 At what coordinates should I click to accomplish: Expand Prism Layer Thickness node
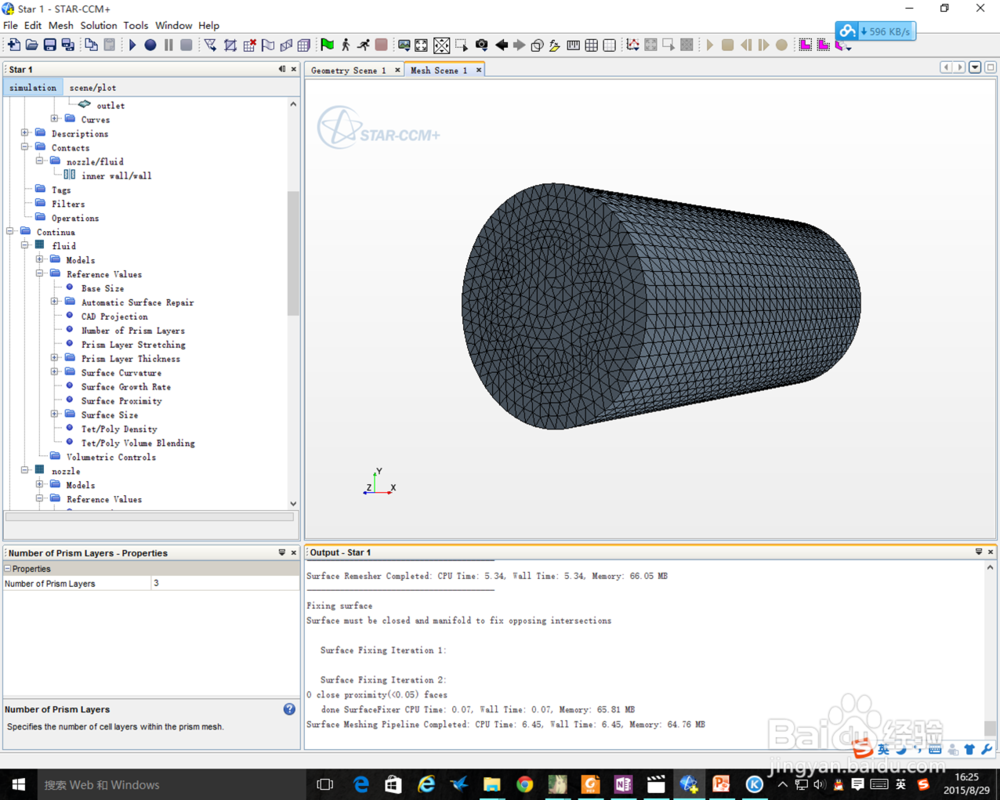(x=54, y=357)
